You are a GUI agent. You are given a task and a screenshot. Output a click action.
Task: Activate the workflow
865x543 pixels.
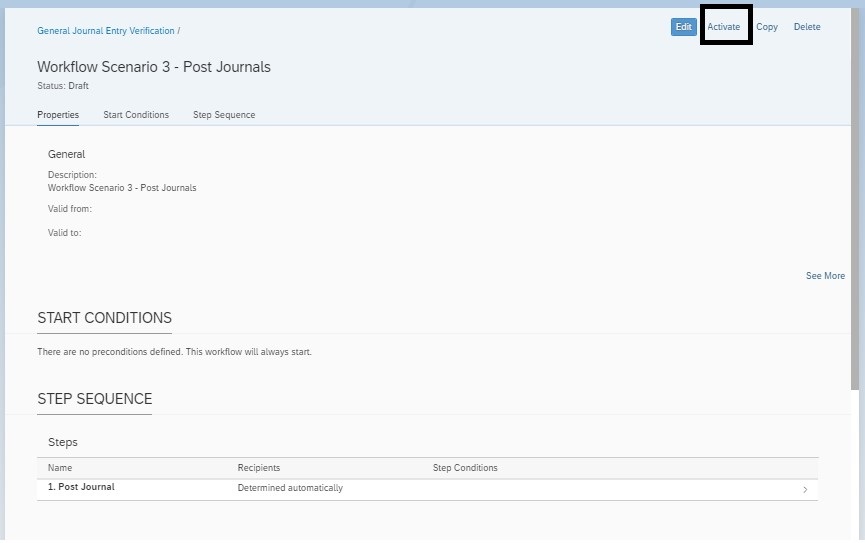[724, 26]
